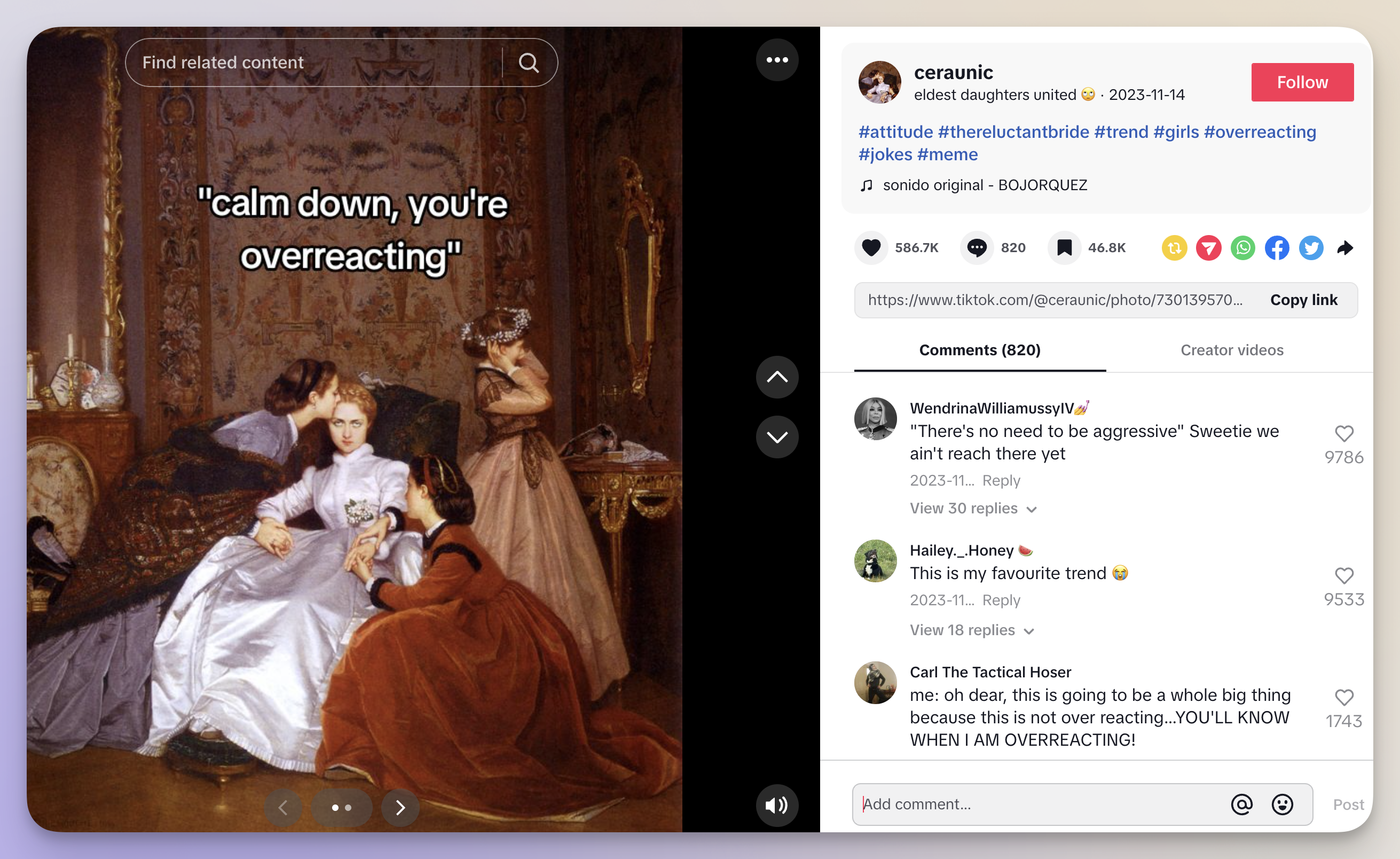
Task: Like the post with heart icon
Action: point(871,248)
